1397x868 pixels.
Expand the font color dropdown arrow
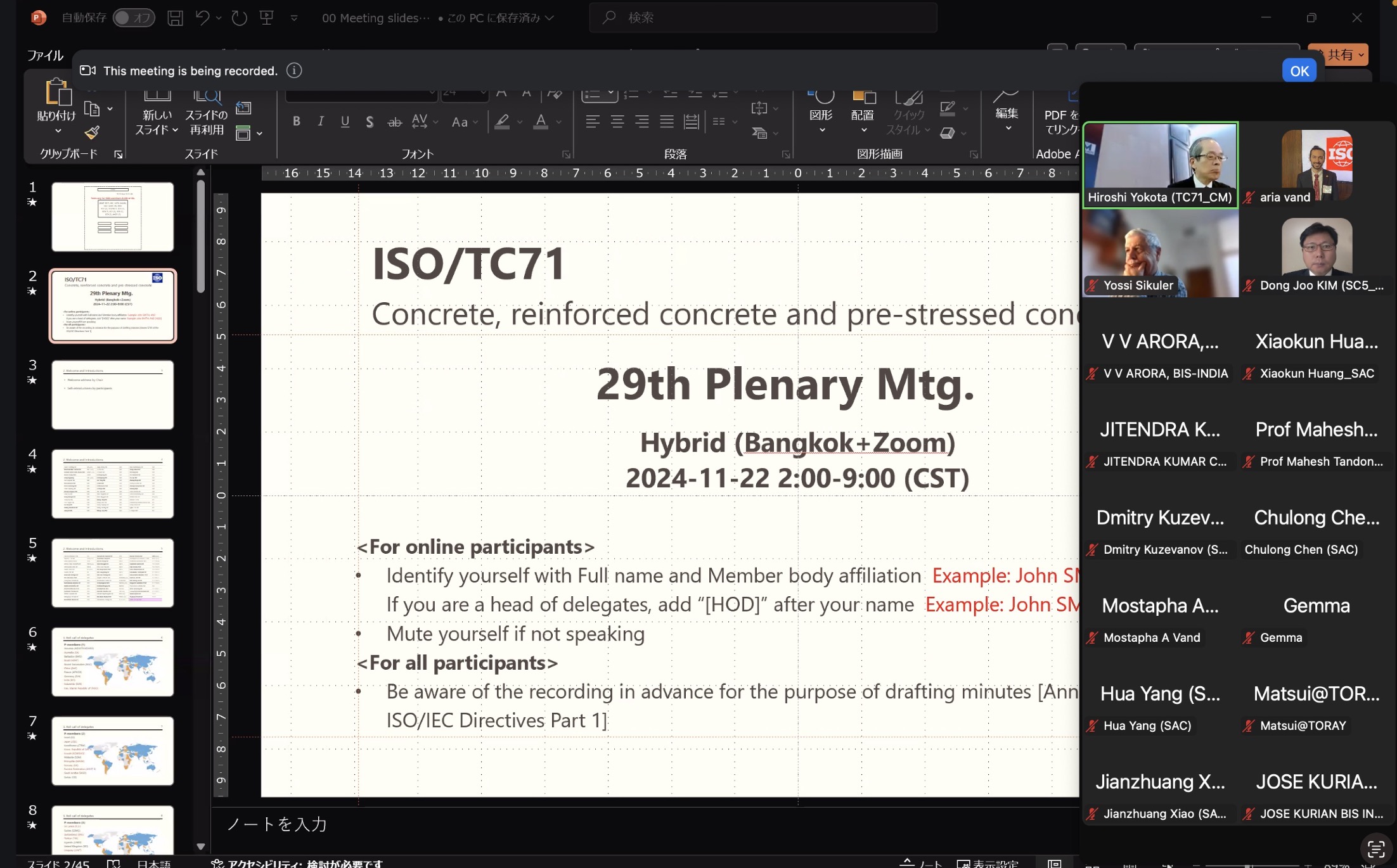(x=558, y=122)
